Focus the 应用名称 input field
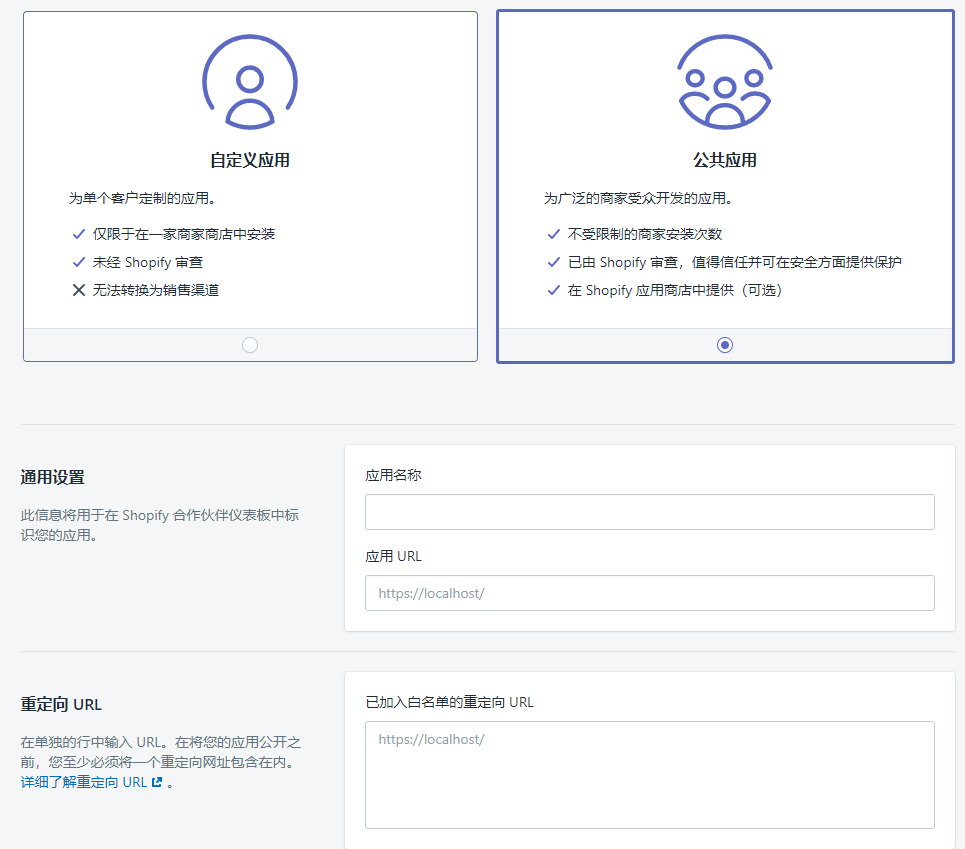This screenshot has height=849, width=965. click(650, 512)
